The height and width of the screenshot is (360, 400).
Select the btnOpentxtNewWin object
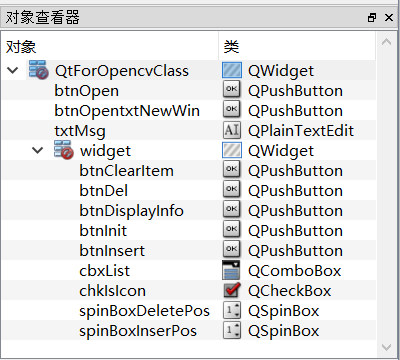(x=127, y=111)
